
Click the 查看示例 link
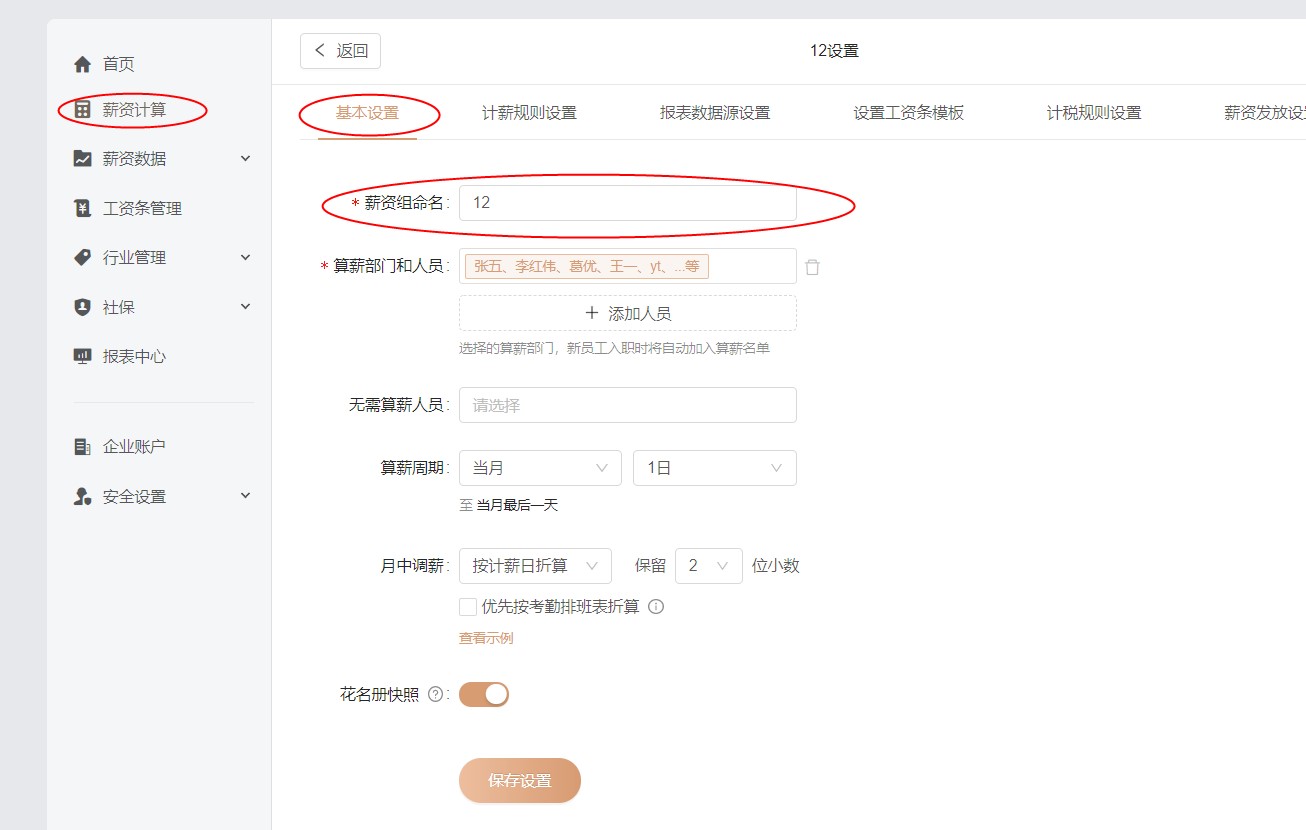(x=486, y=638)
